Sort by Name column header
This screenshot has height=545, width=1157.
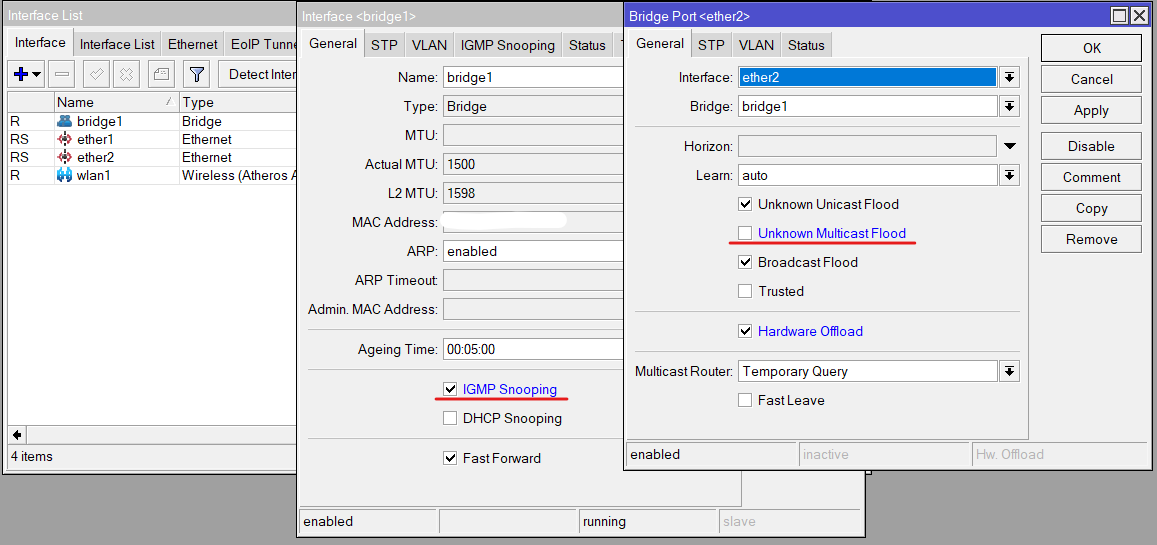tap(115, 103)
